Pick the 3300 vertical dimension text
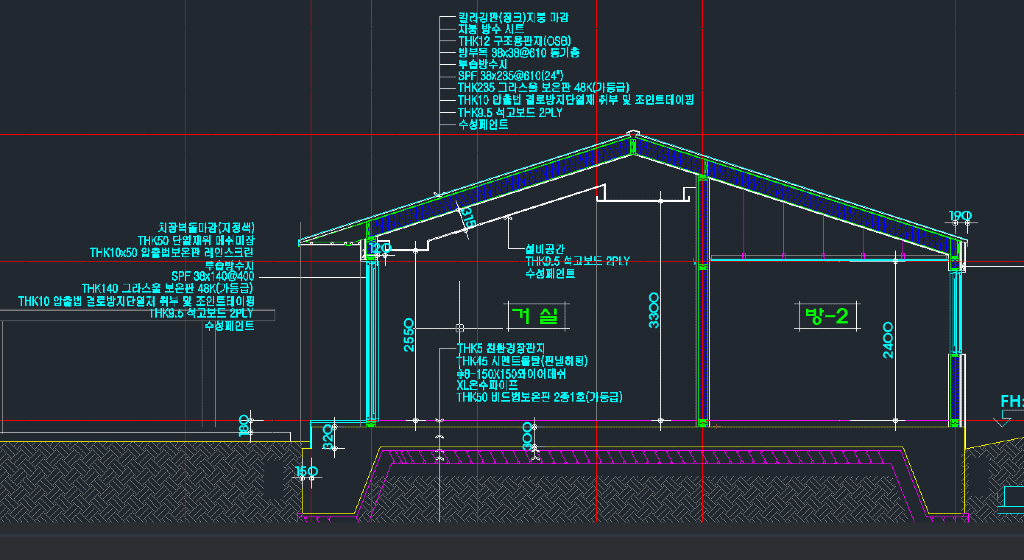1024x560 pixels. point(654,310)
